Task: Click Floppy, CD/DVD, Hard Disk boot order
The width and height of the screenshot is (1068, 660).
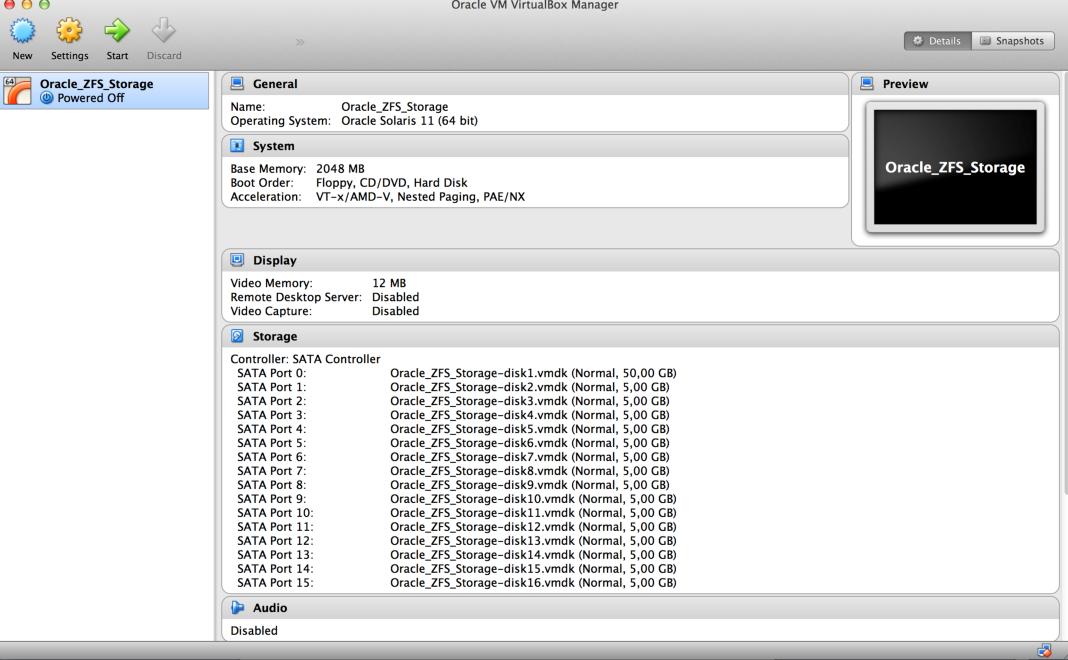Action: 392,183
